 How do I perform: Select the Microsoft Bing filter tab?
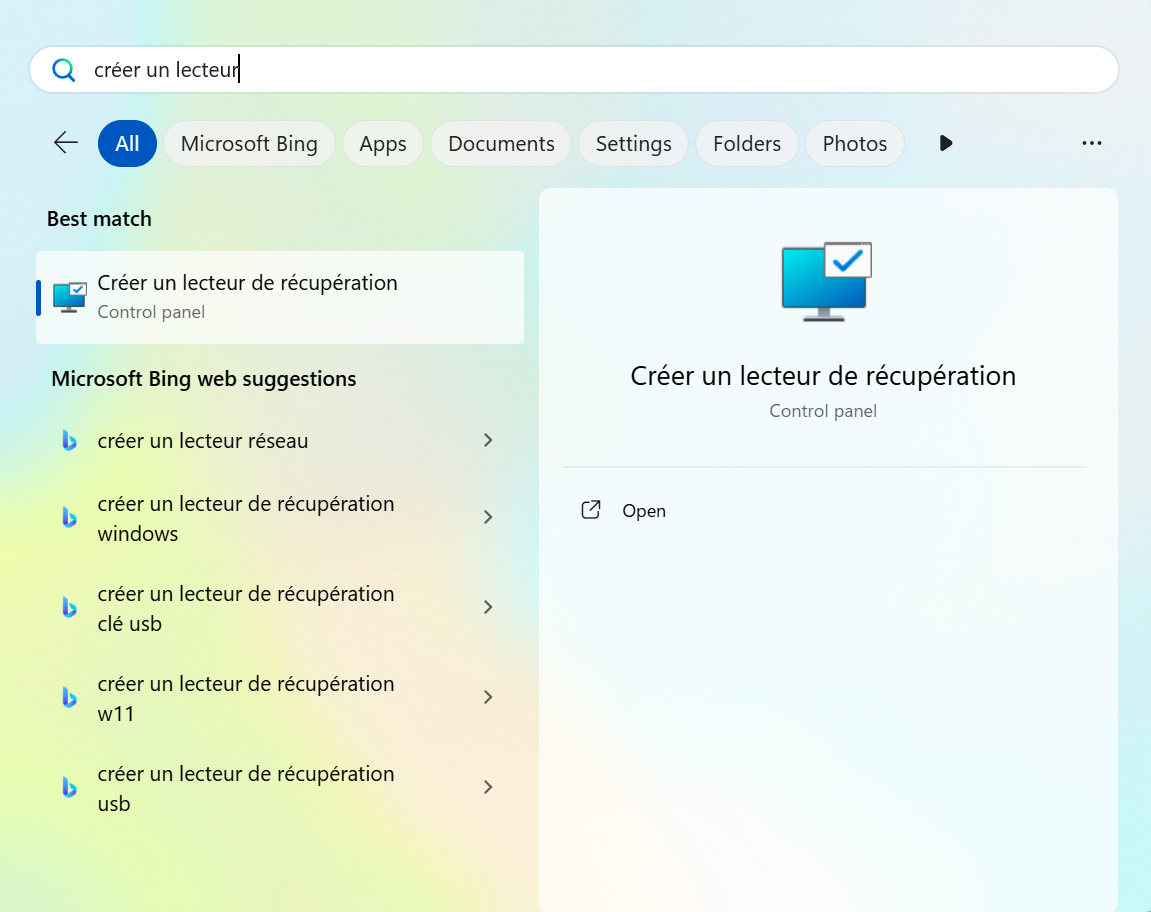point(249,143)
